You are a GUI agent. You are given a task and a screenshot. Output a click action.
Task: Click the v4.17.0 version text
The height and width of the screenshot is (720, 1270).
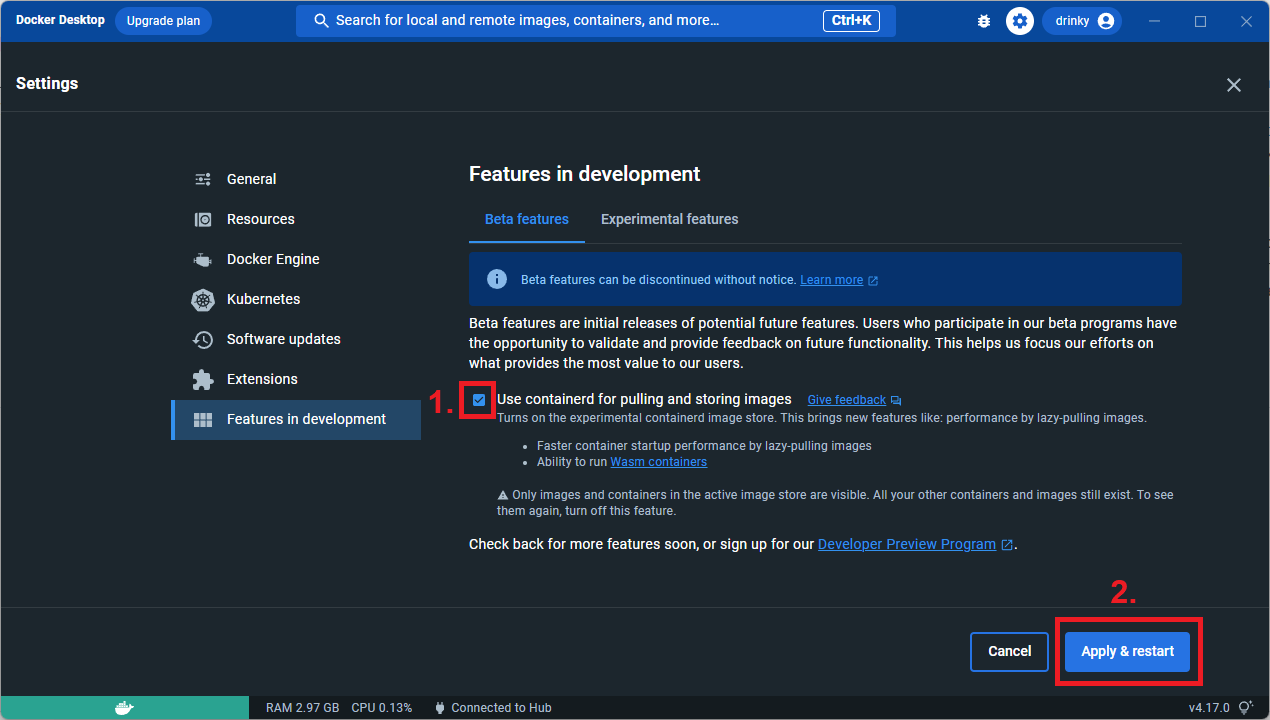pyautogui.click(x=1210, y=708)
